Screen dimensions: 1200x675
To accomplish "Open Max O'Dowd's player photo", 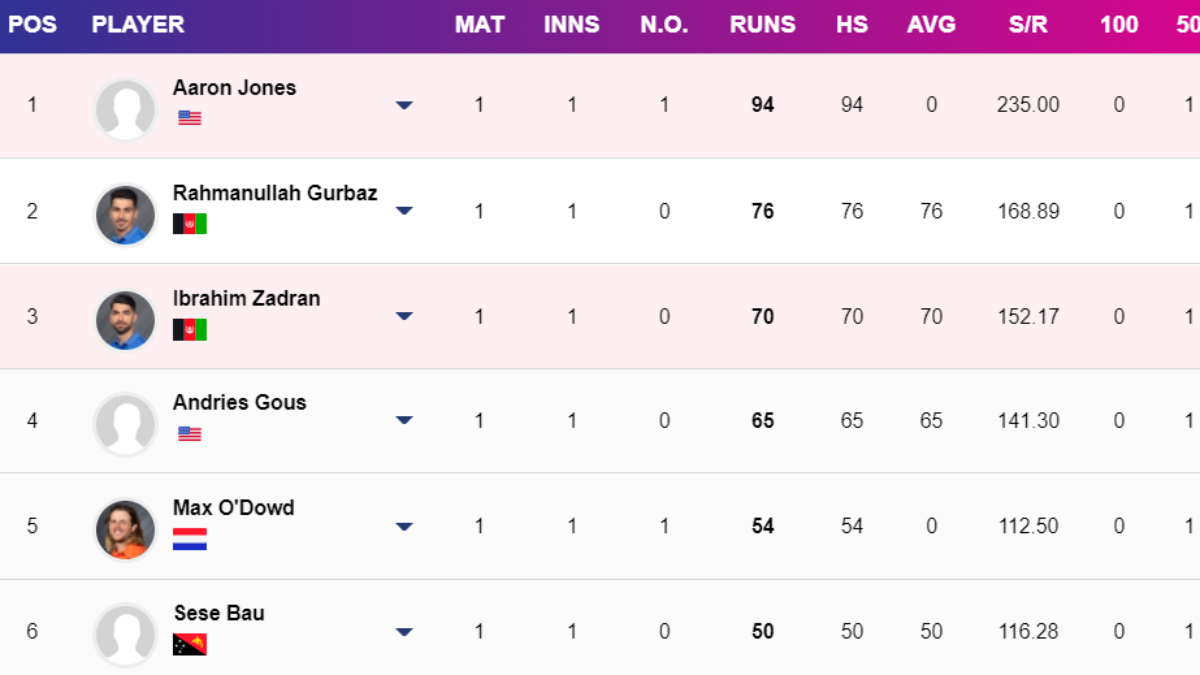I will pyautogui.click(x=125, y=530).
